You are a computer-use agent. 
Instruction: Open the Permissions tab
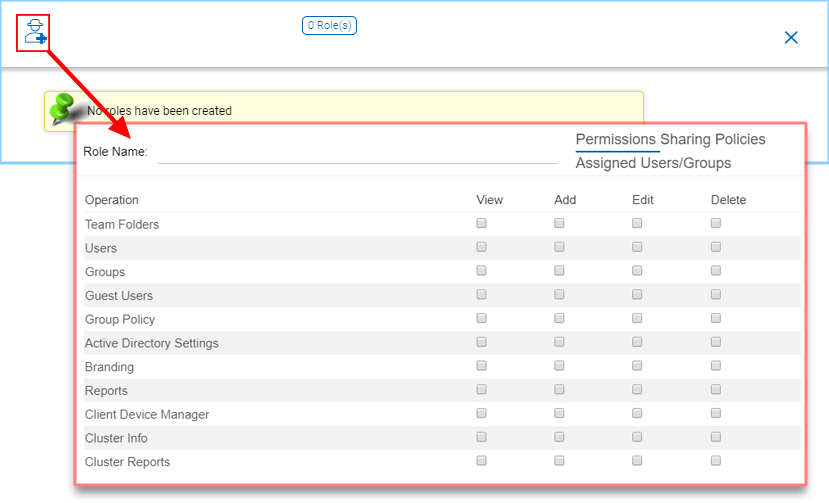tap(616, 140)
